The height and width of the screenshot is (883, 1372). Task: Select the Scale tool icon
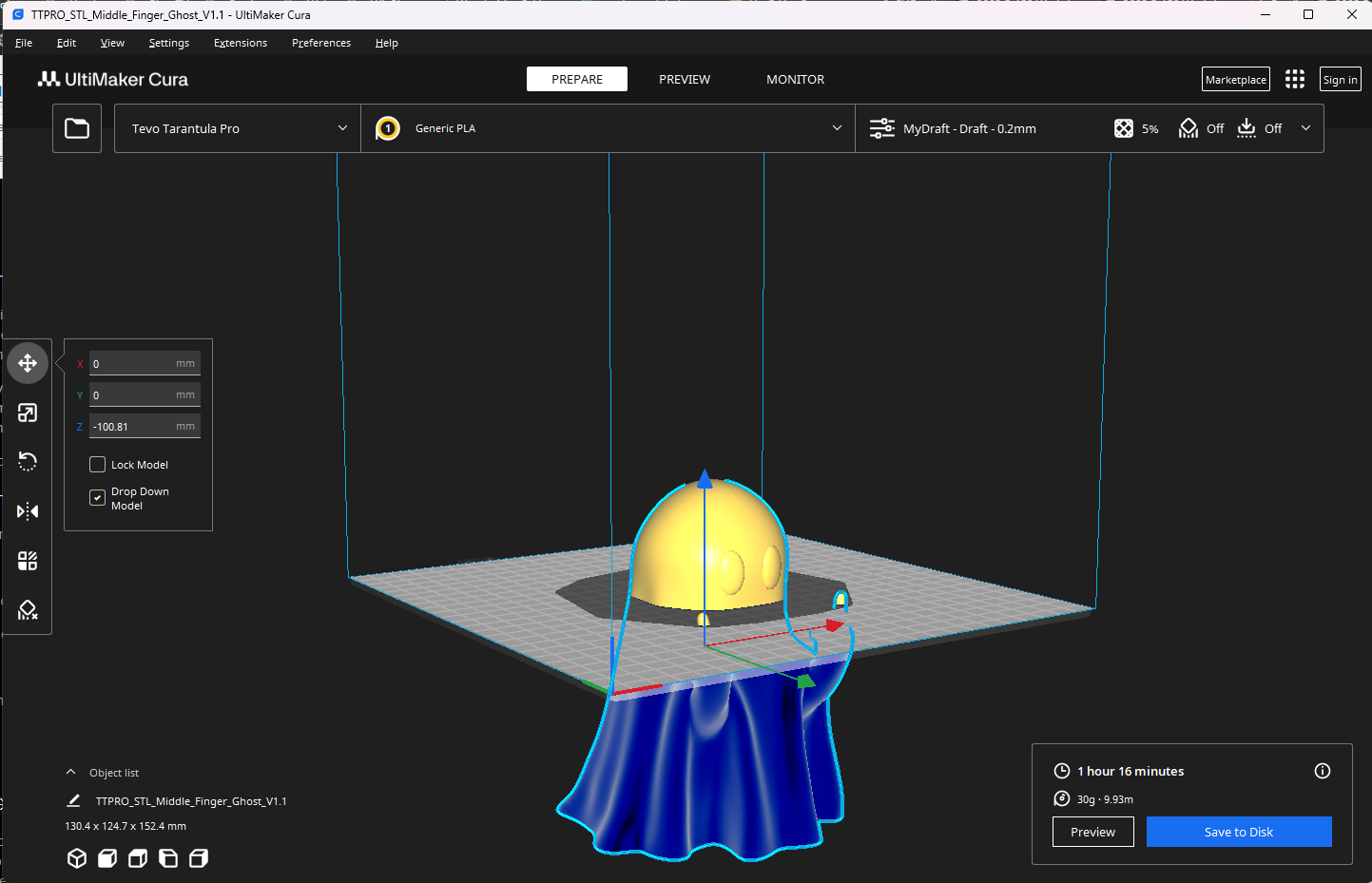click(x=28, y=413)
